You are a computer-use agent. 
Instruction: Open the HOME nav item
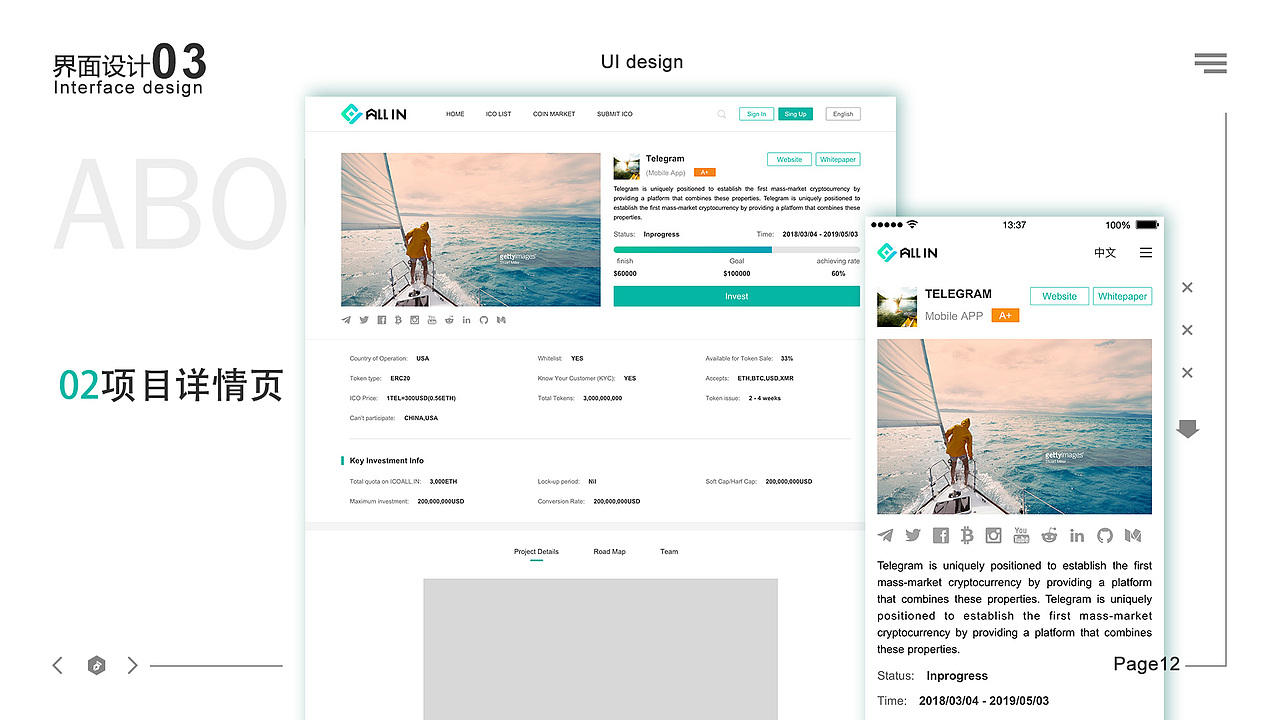point(455,114)
